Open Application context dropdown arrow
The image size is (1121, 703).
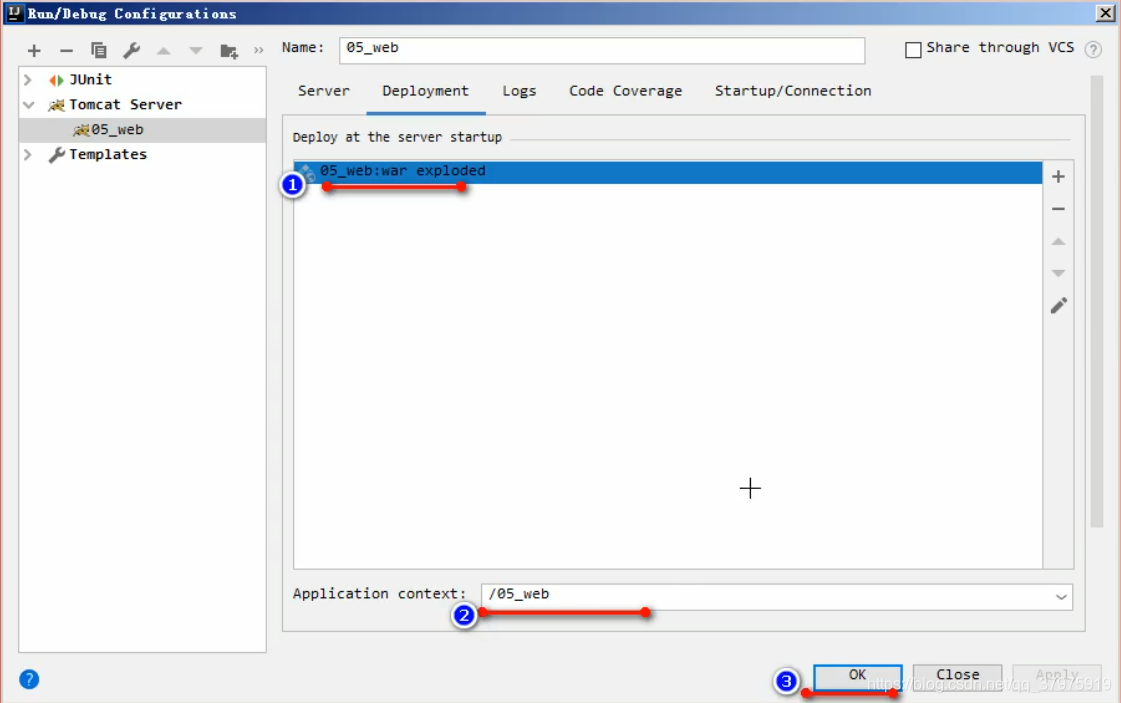click(1061, 597)
